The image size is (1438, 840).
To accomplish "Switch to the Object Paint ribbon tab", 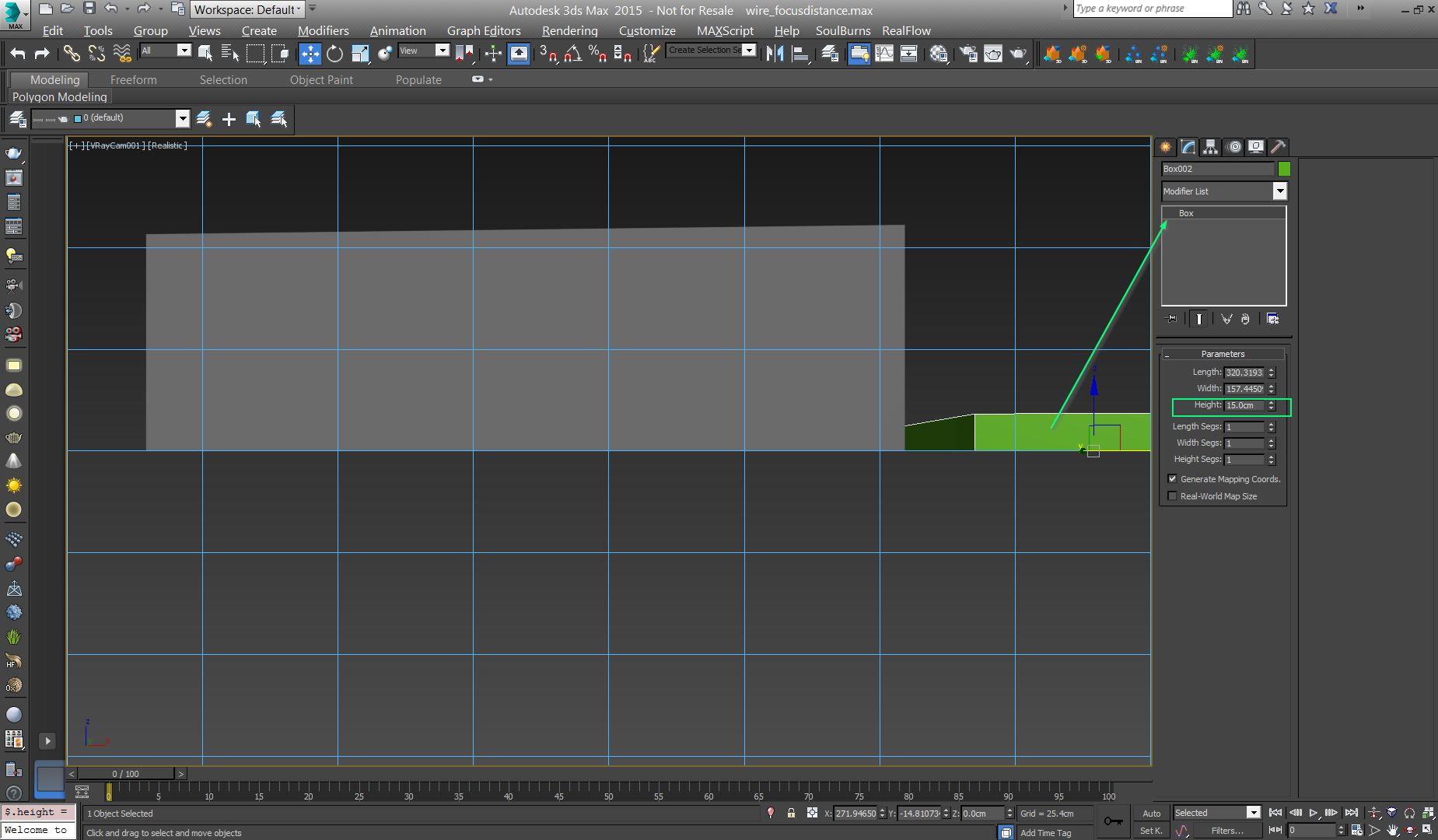I will pos(321,79).
